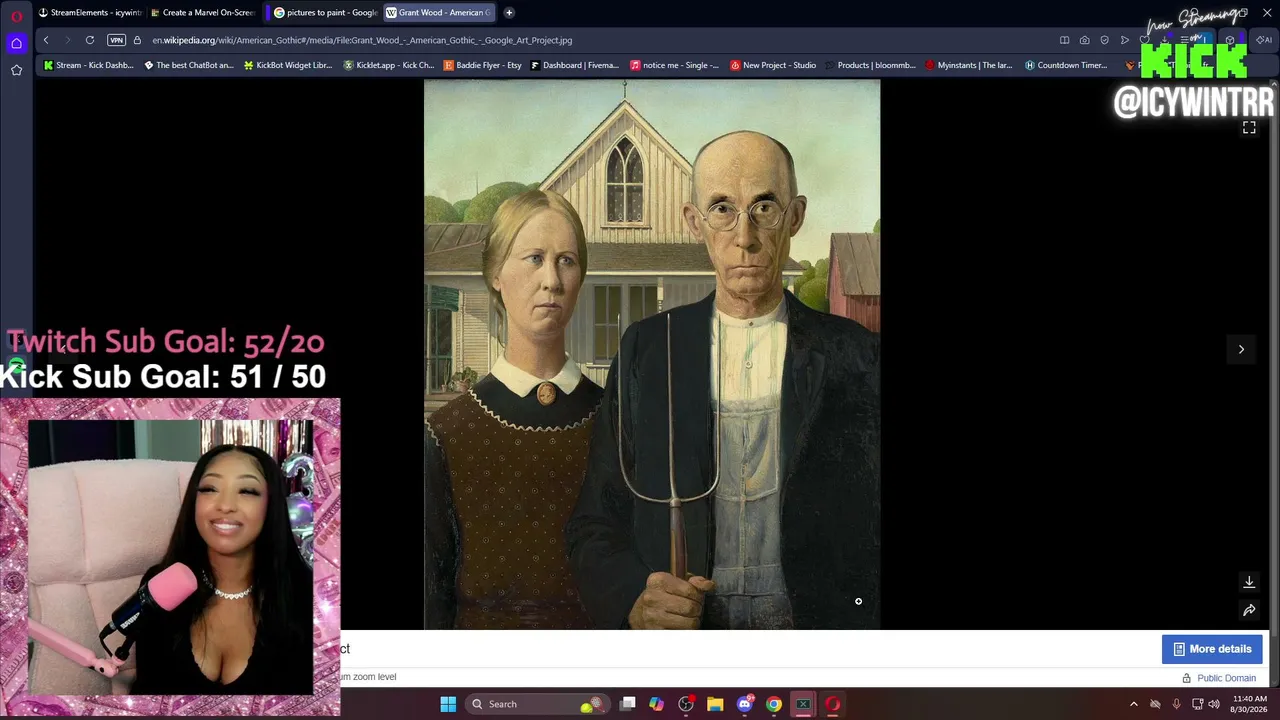Image resolution: width=1280 pixels, height=720 pixels.
Task: Open volume settings speaker icon
Action: [x=1214, y=704]
